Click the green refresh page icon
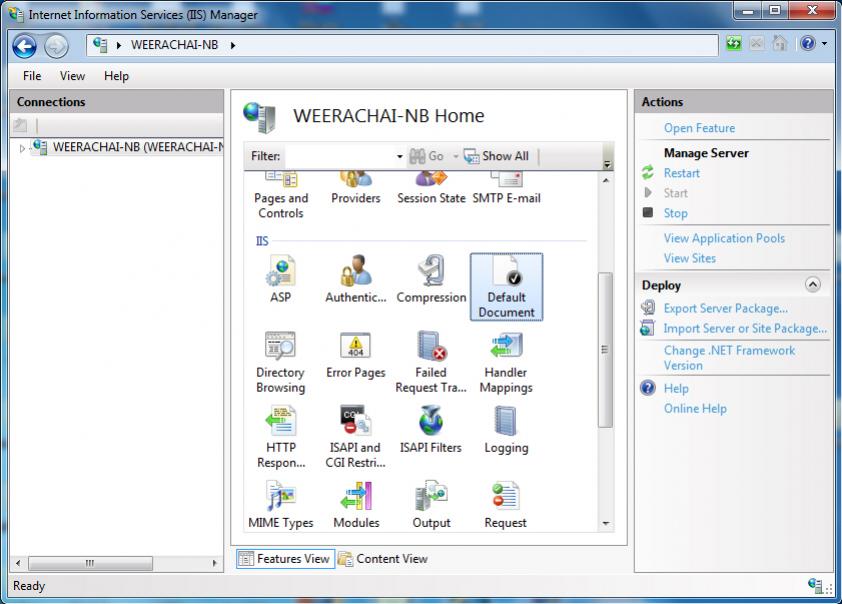Image resolution: width=842 pixels, height=604 pixels. pyautogui.click(x=734, y=43)
